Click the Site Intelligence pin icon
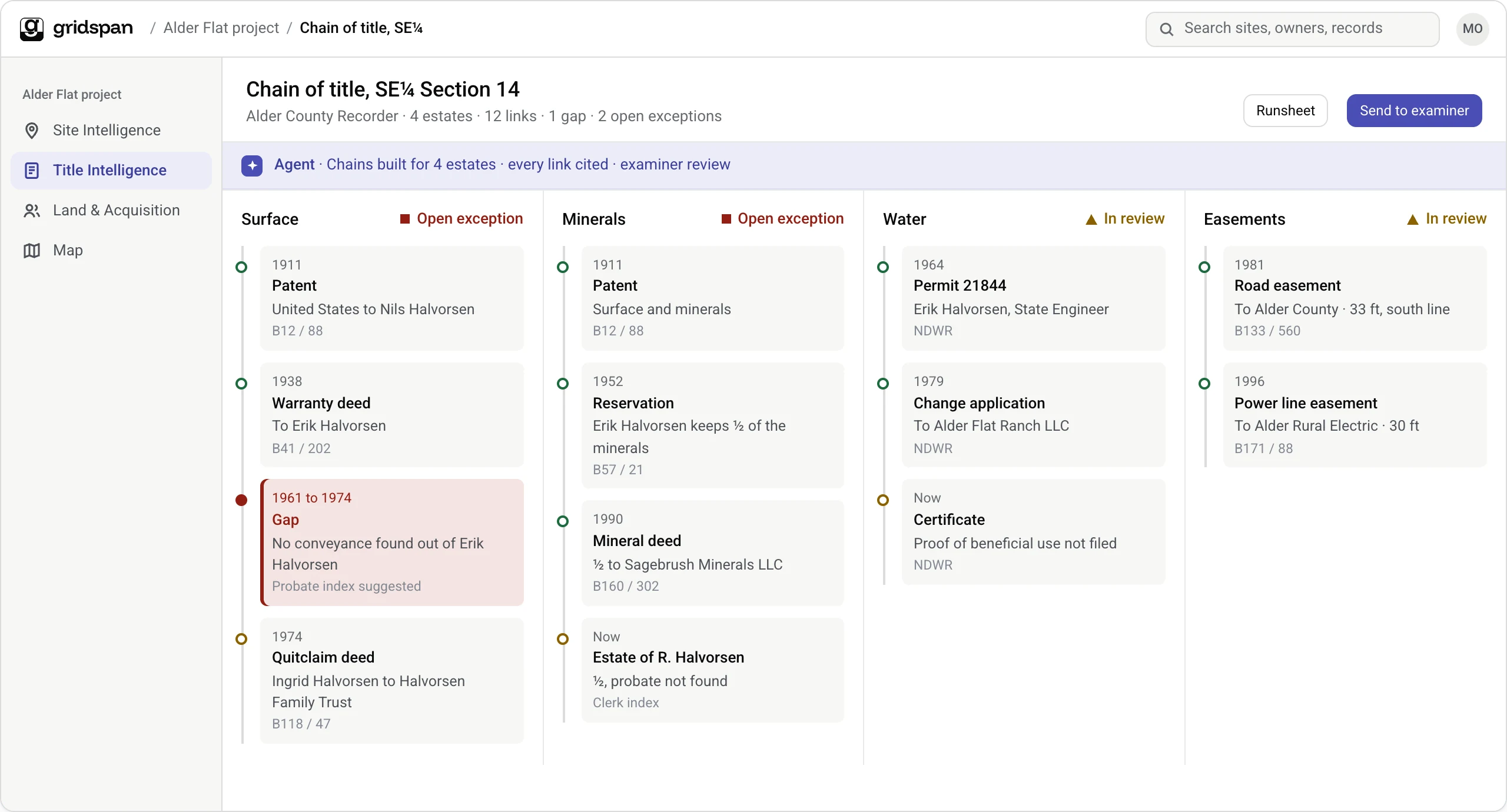 [32, 130]
